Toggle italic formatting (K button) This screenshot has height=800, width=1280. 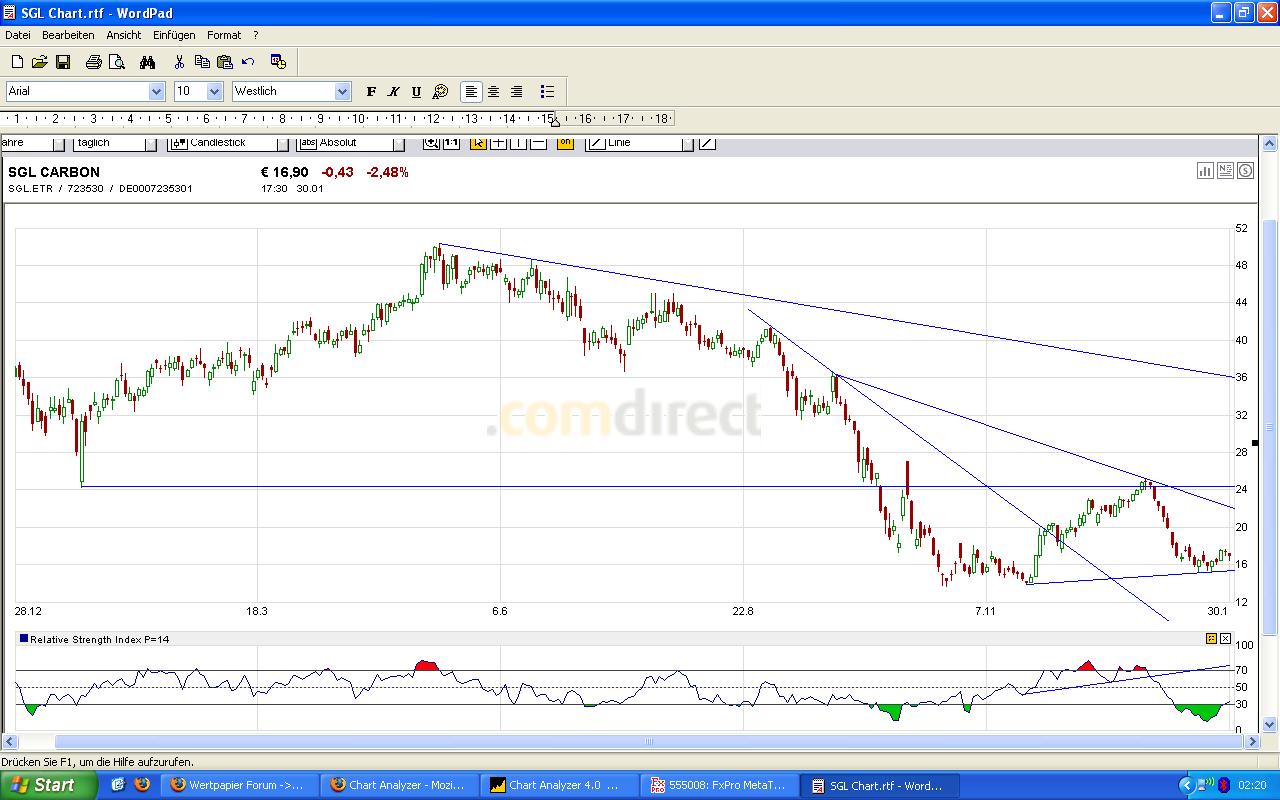(394, 92)
